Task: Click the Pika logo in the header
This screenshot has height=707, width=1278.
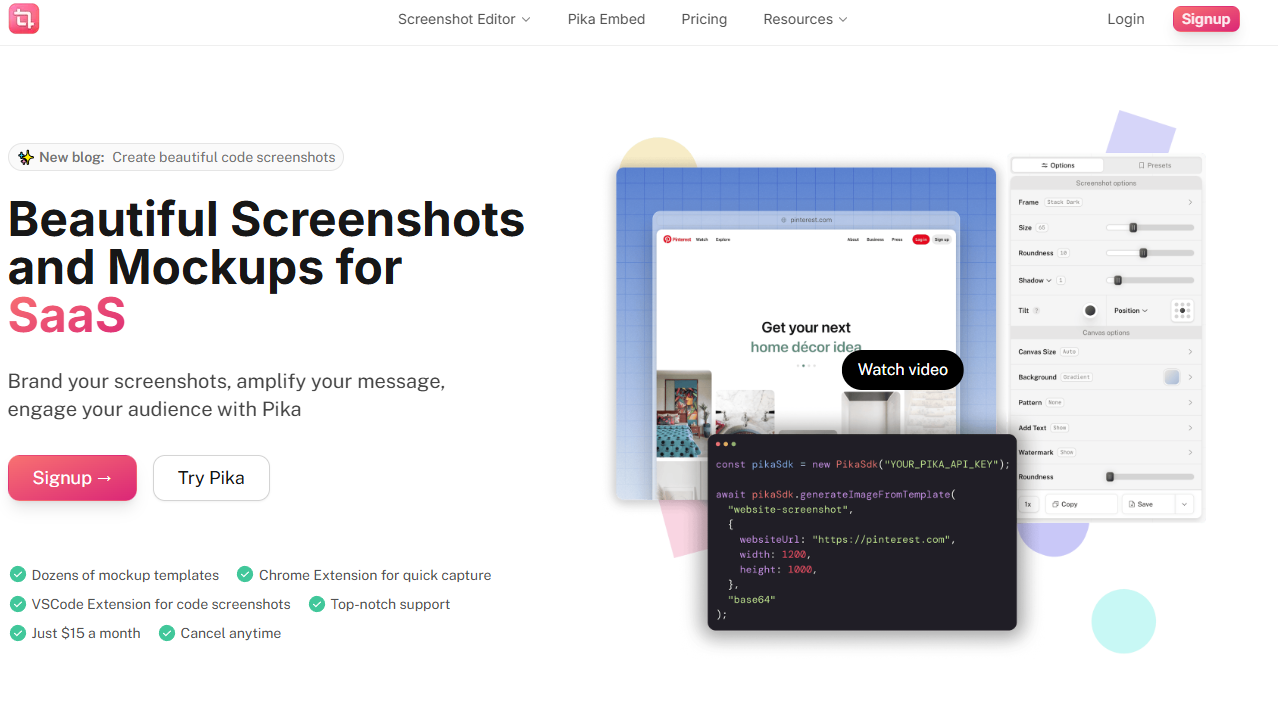Action: pyautogui.click(x=23, y=19)
